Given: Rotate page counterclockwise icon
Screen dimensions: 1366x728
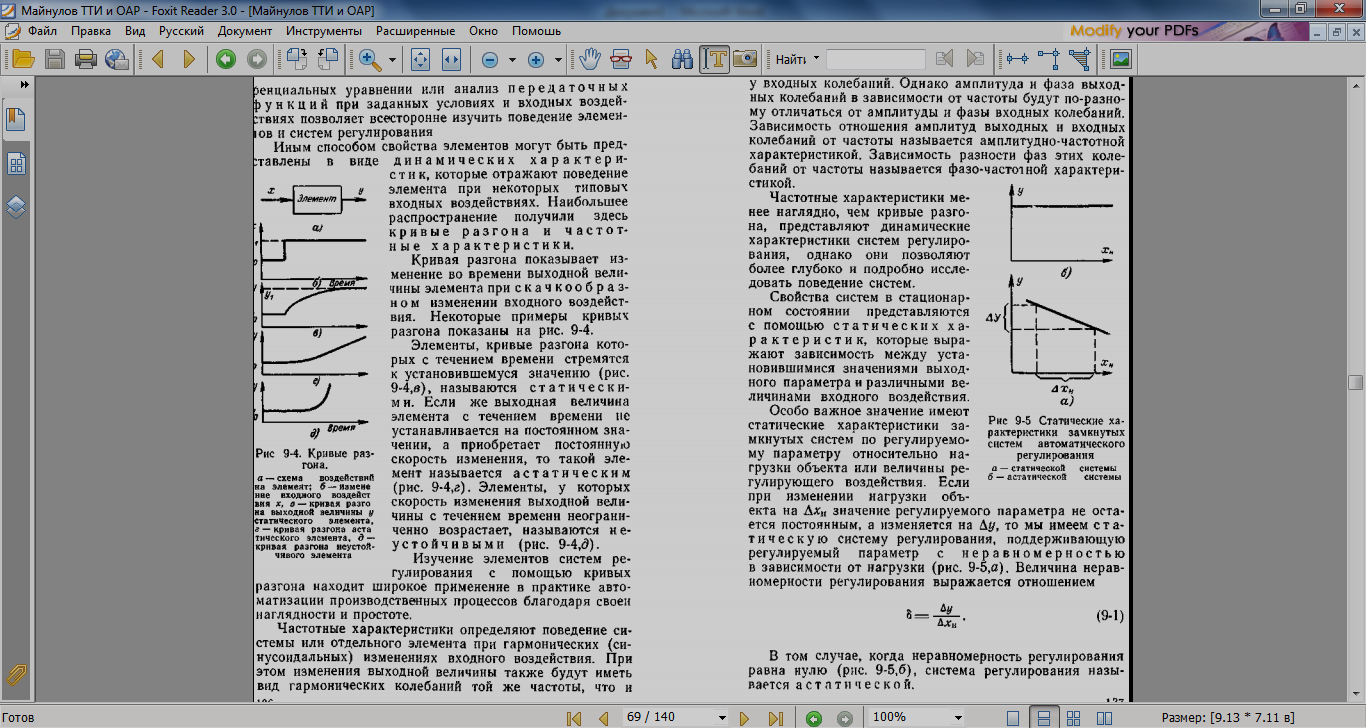Looking at the screenshot, I should tap(328, 59).
